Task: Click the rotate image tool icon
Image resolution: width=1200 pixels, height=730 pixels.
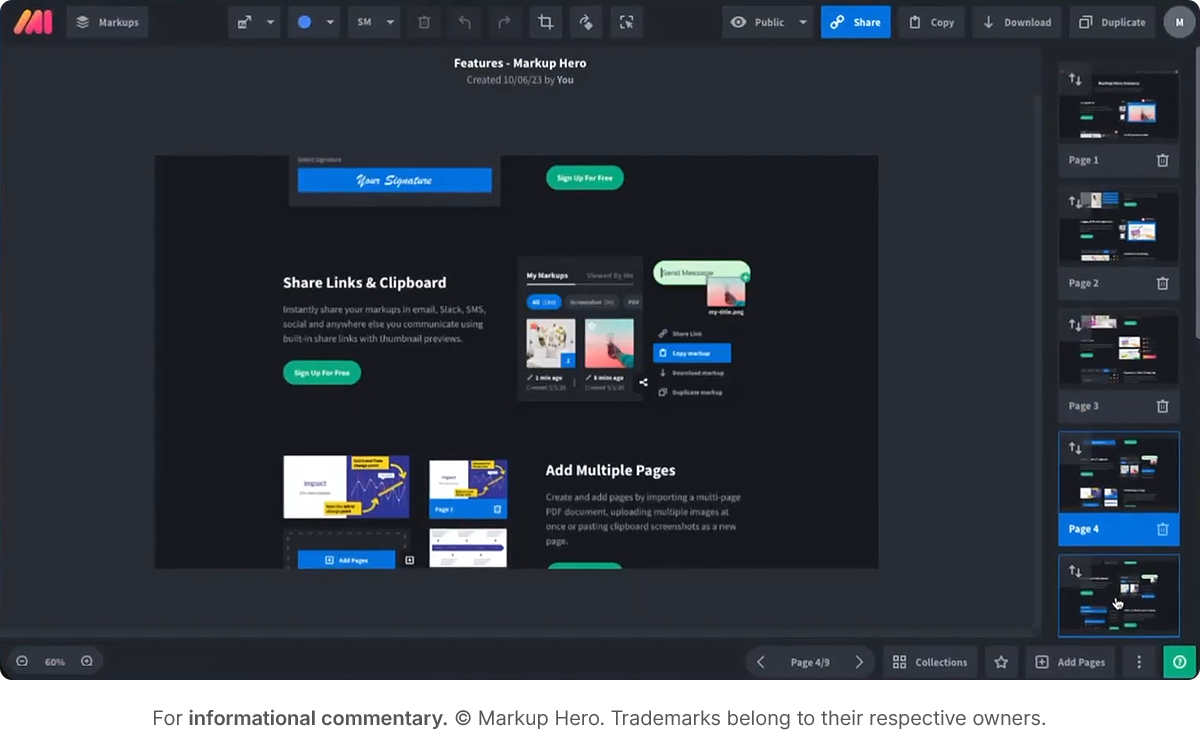Action: tap(586, 22)
